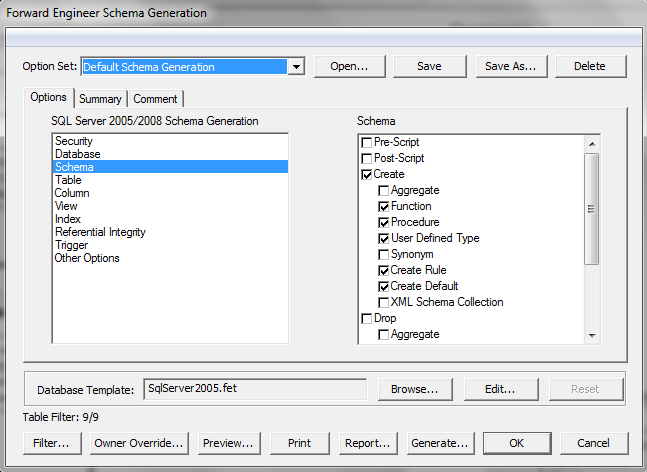
Task: Check Aggregate under Drop
Action: click(383, 335)
